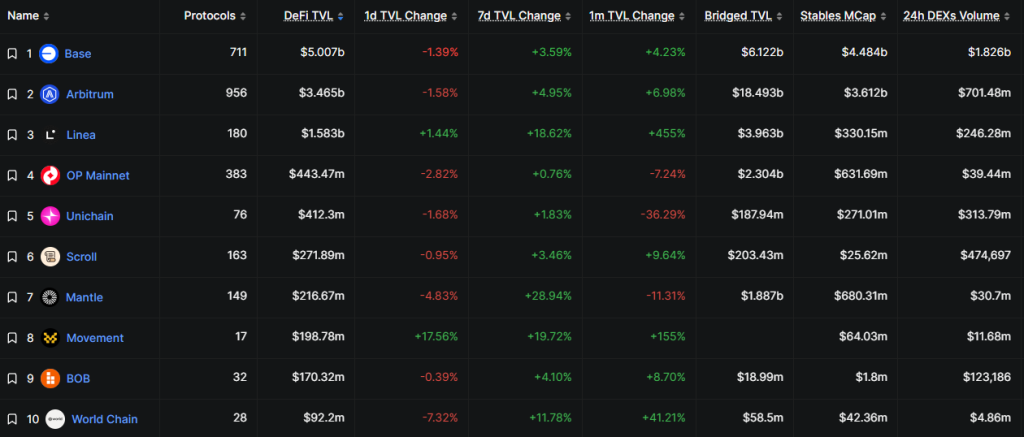
Task: Toggle bookmark for Movement chain
Action: [x=12, y=338]
